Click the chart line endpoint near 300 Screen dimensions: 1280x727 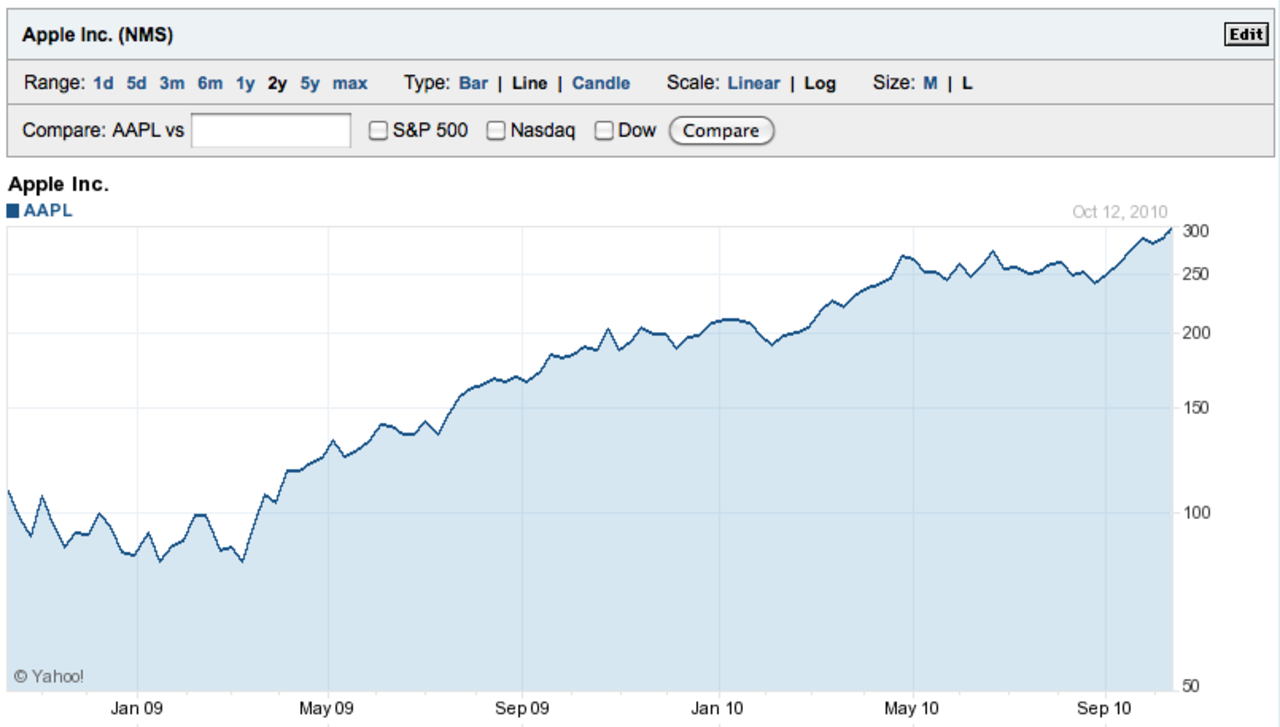click(x=1170, y=229)
